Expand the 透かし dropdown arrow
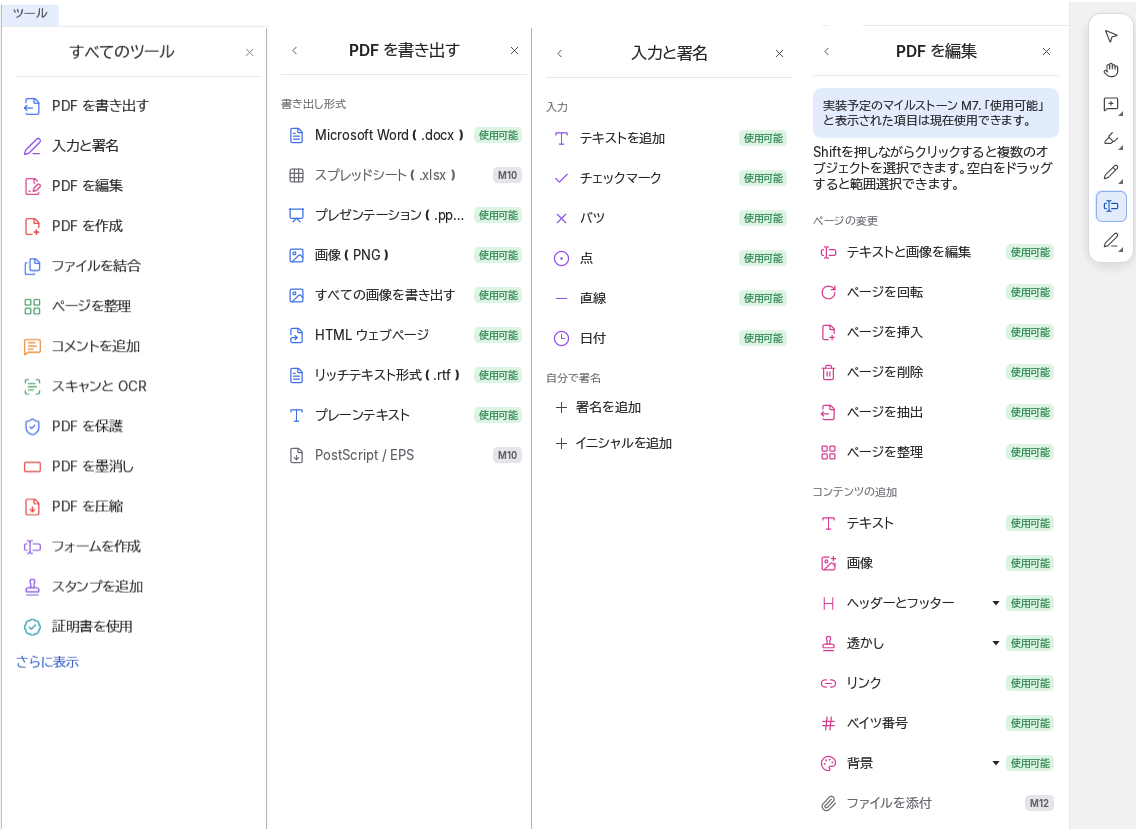The image size is (1136, 829). coord(995,643)
